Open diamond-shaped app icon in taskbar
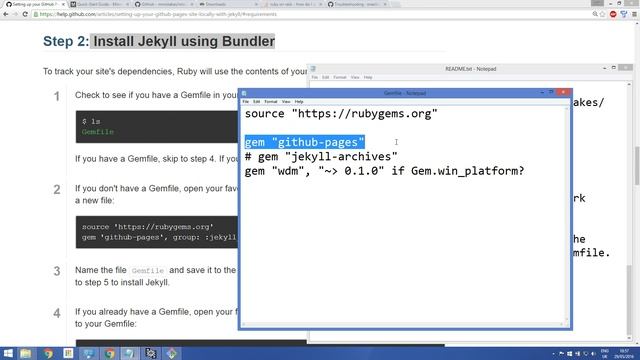Screen dimensions: 640x360 (x=171, y=353)
